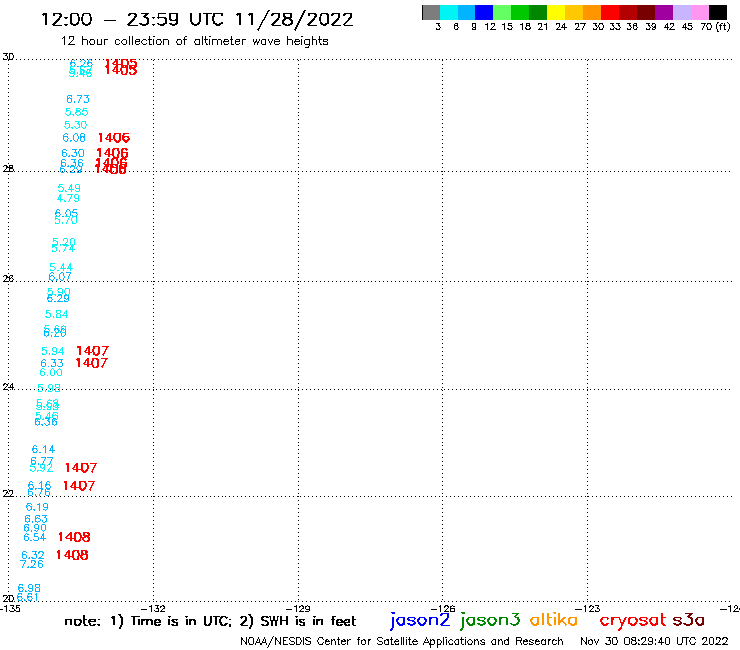740x650 pixels.
Task: Click the 1407 time label beside 6.33
Action: coord(92,363)
